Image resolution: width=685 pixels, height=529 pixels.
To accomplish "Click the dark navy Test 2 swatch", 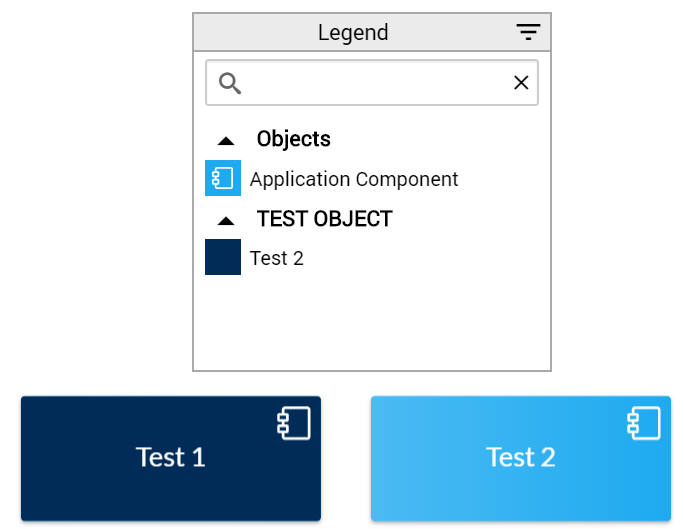I will click(x=223, y=257).
